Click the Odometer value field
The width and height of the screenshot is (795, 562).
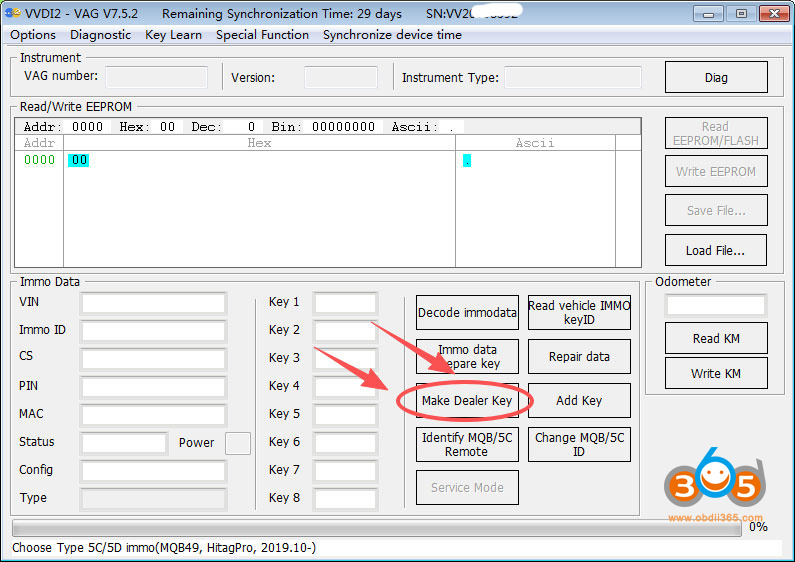point(715,305)
